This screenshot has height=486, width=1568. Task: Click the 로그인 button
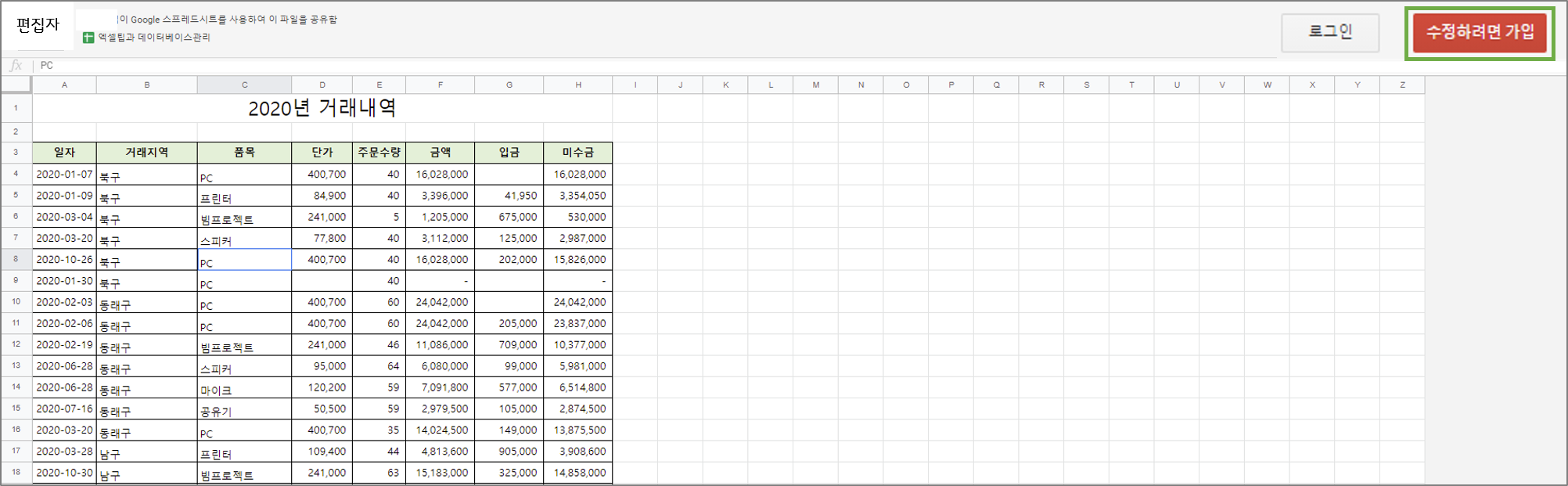1330,32
